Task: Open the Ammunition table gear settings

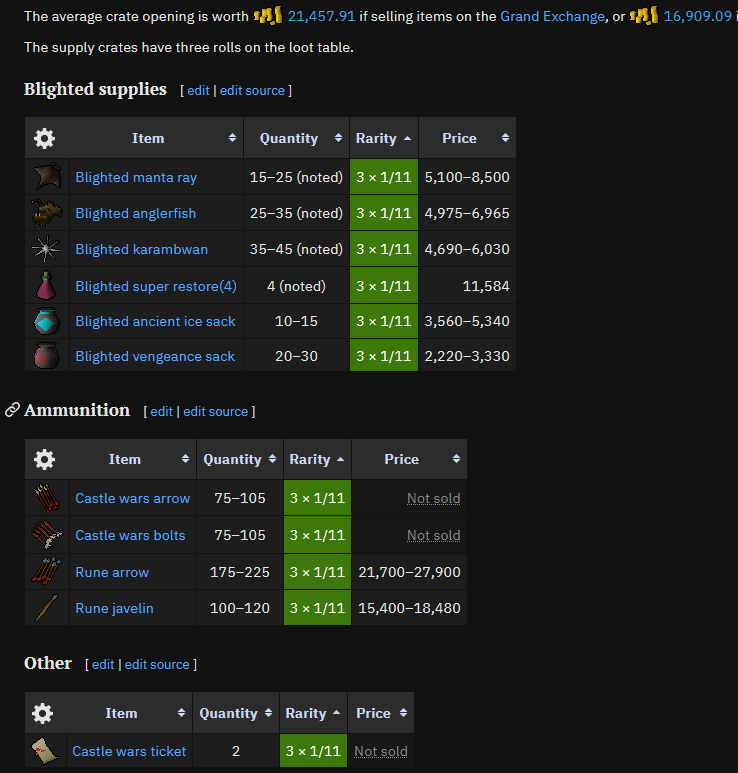Action: (44, 459)
